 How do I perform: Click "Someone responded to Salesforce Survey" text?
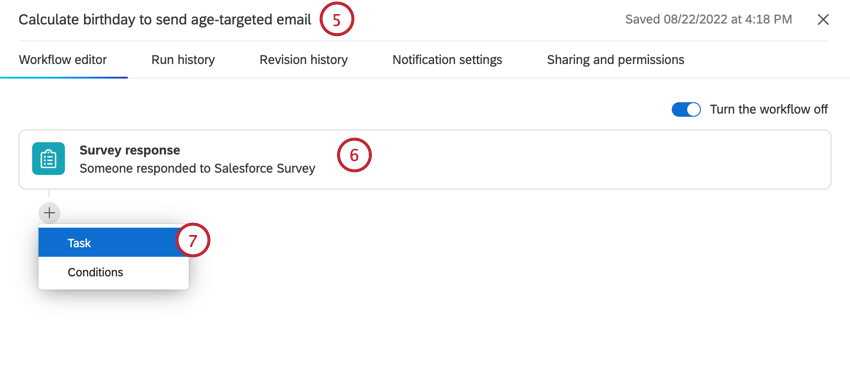click(x=197, y=168)
